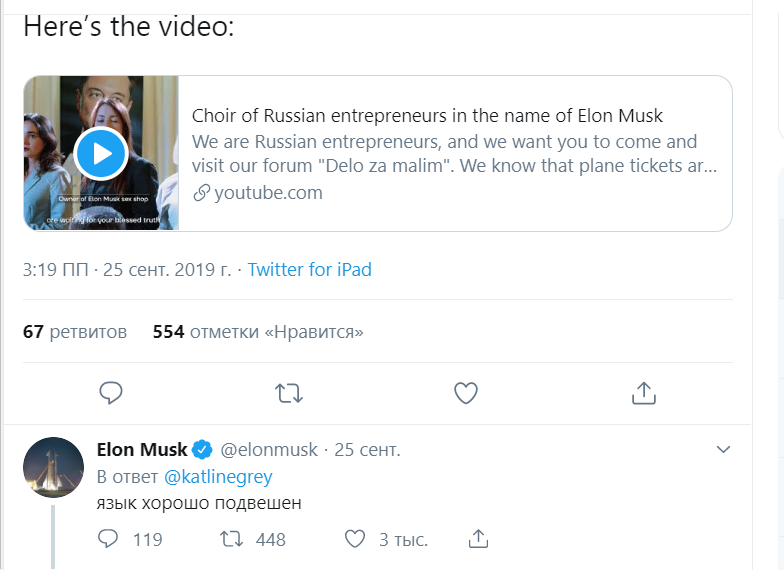Like Elon Musk's reply
Image resolution: width=784 pixels, height=570 pixels.
(x=355, y=539)
